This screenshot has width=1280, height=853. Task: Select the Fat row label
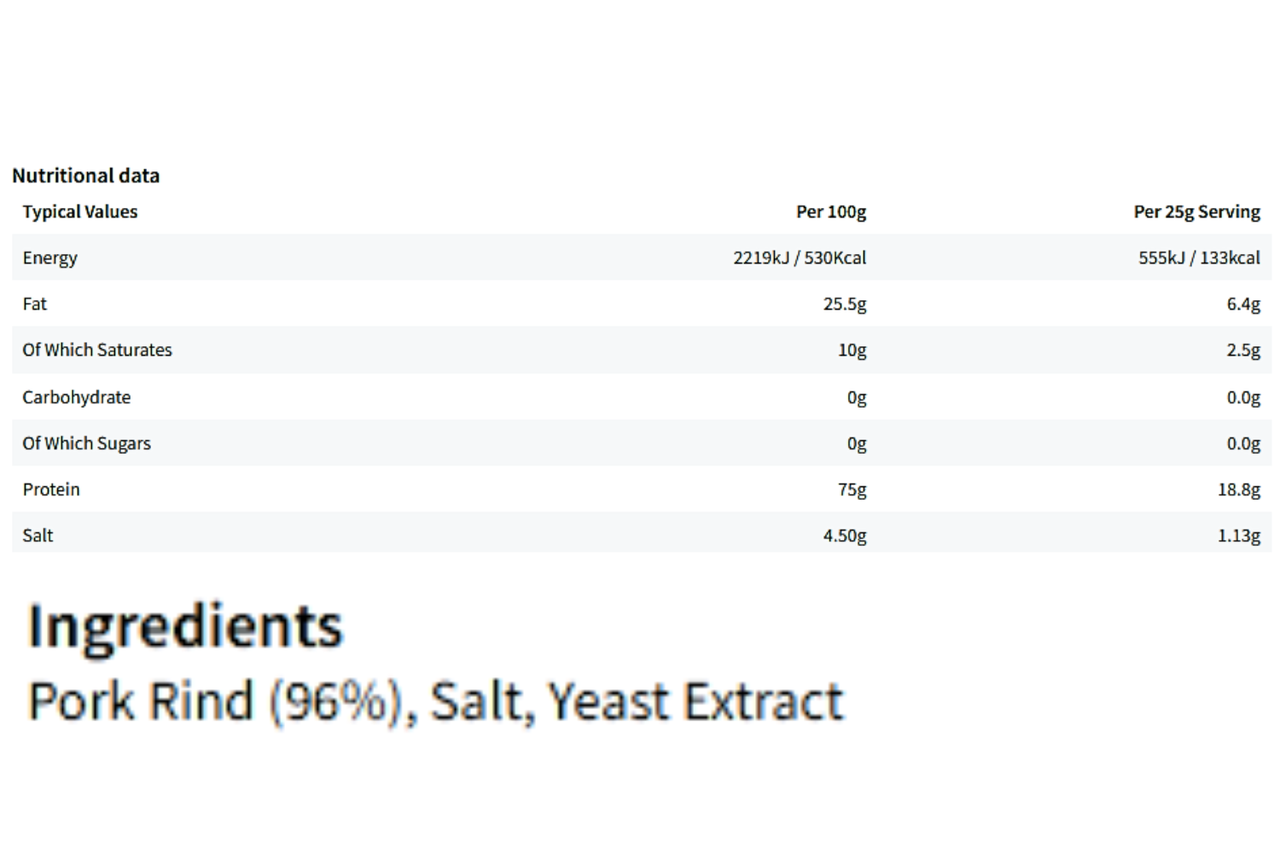coord(35,304)
